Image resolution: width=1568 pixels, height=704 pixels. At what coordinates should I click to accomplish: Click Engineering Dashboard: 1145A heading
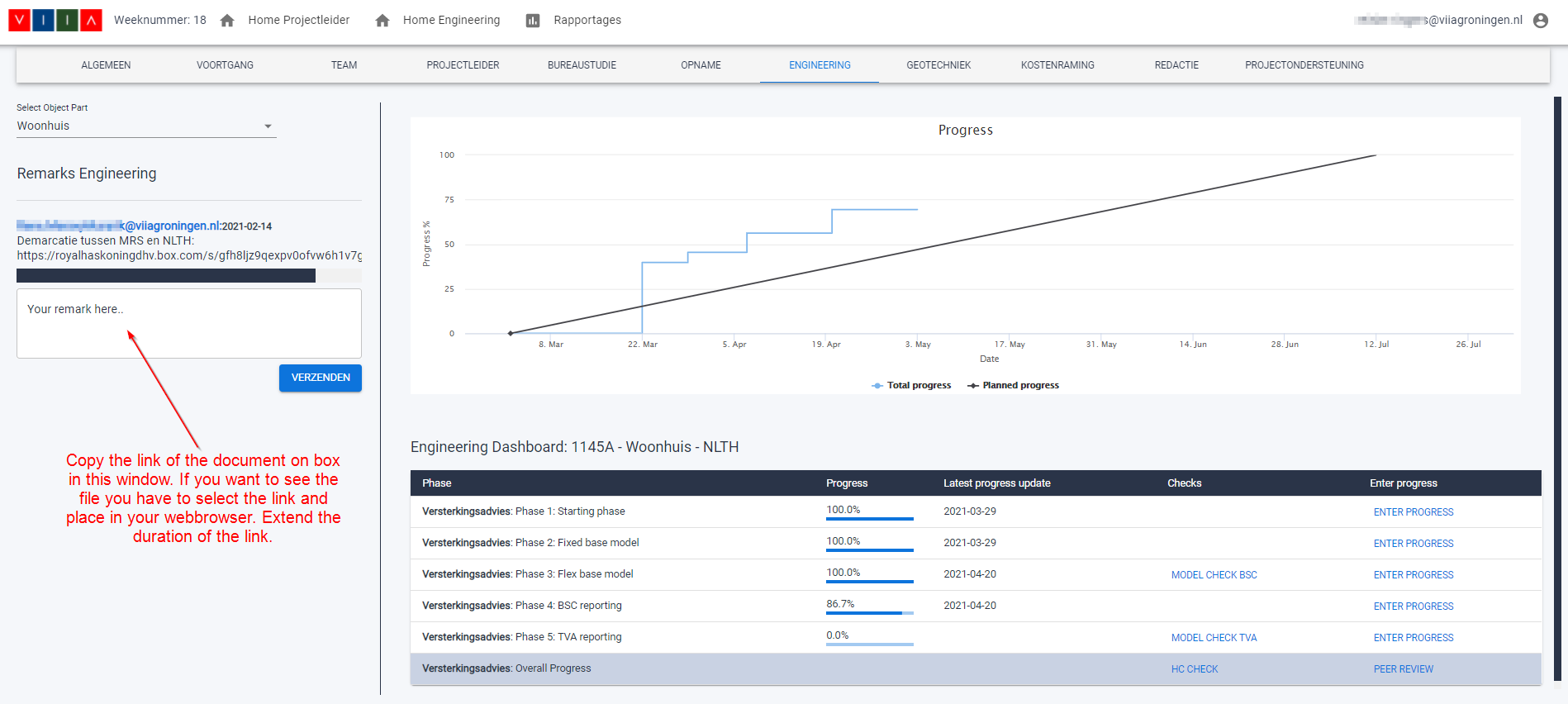(575, 447)
